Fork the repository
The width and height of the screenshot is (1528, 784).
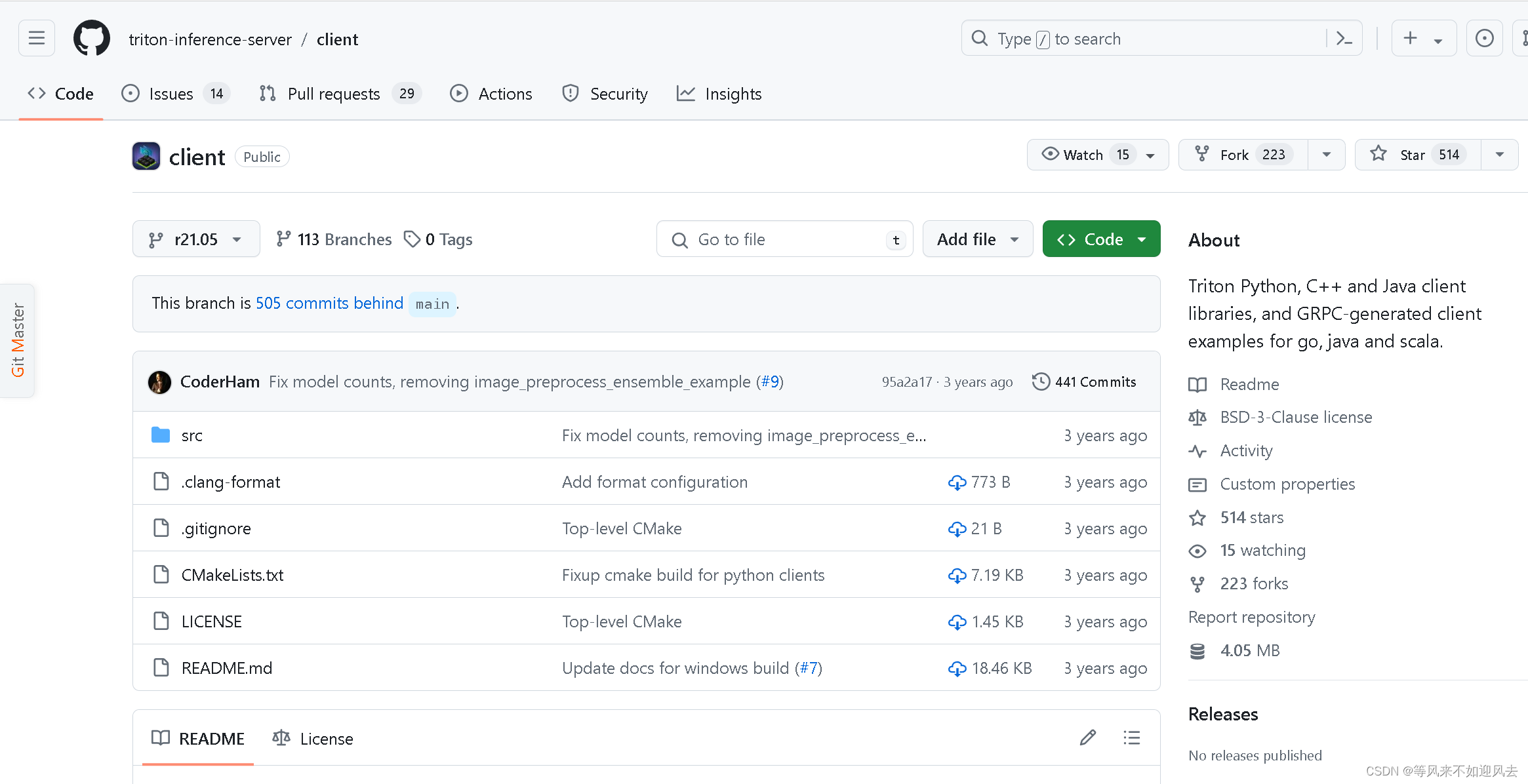[1243, 155]
